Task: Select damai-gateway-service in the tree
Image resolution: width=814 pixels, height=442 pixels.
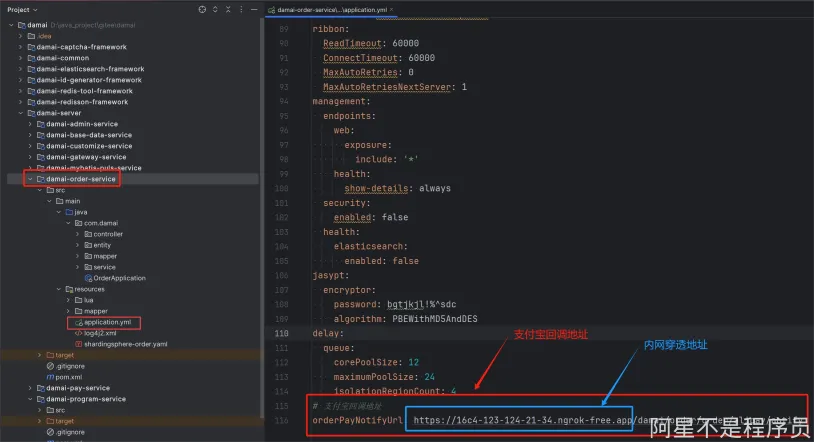Action: tap(86, 157)
